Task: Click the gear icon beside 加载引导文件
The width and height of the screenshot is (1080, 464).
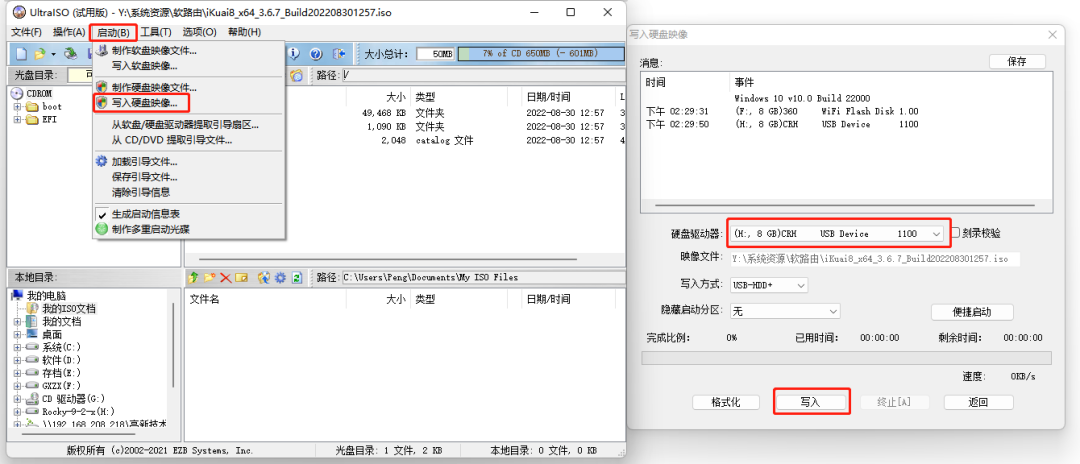Action: pyautogui.click(x=102, y=162)
